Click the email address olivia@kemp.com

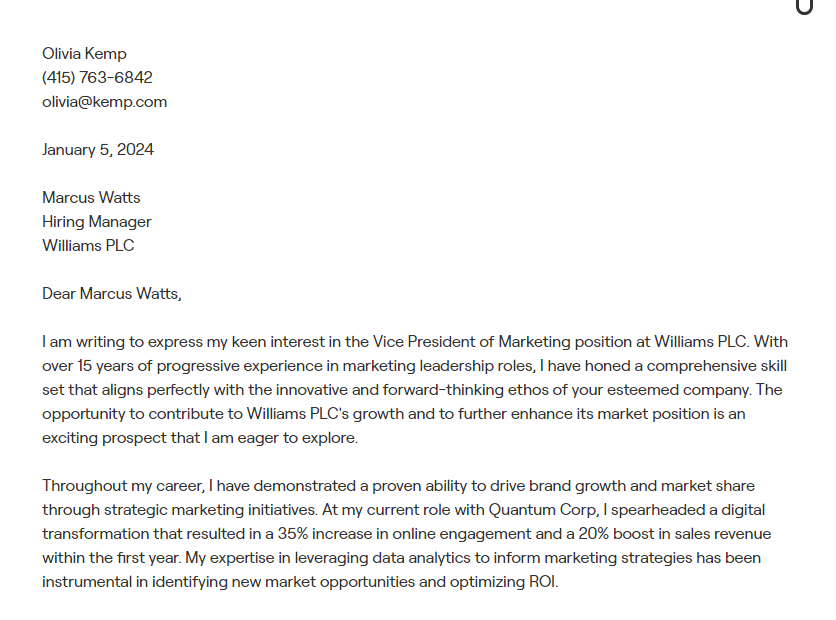pos(104,102)
